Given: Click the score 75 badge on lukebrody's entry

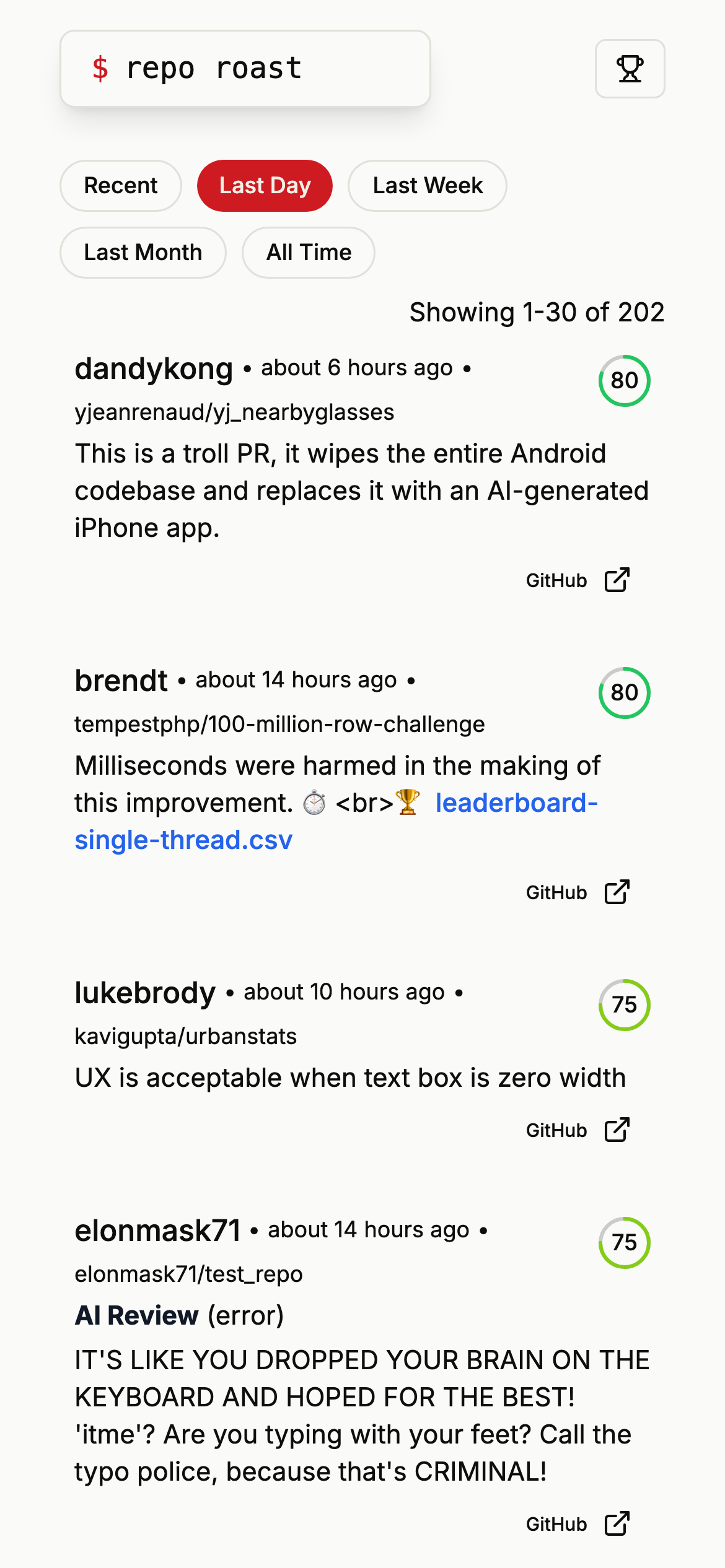Looking at the screenshot, I should 624,1005.
